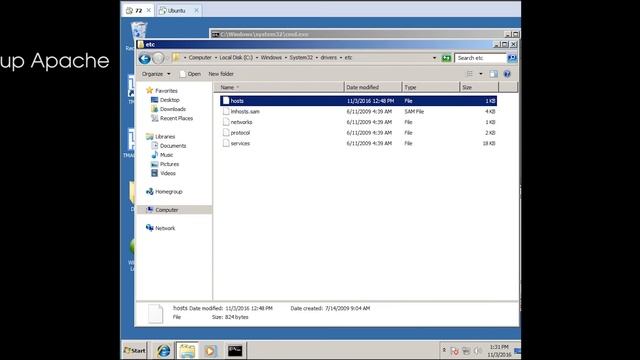This screenshot has height=360, width=640.
Task: Select drivers in the address breadcrumb
Action: point(329,58)
